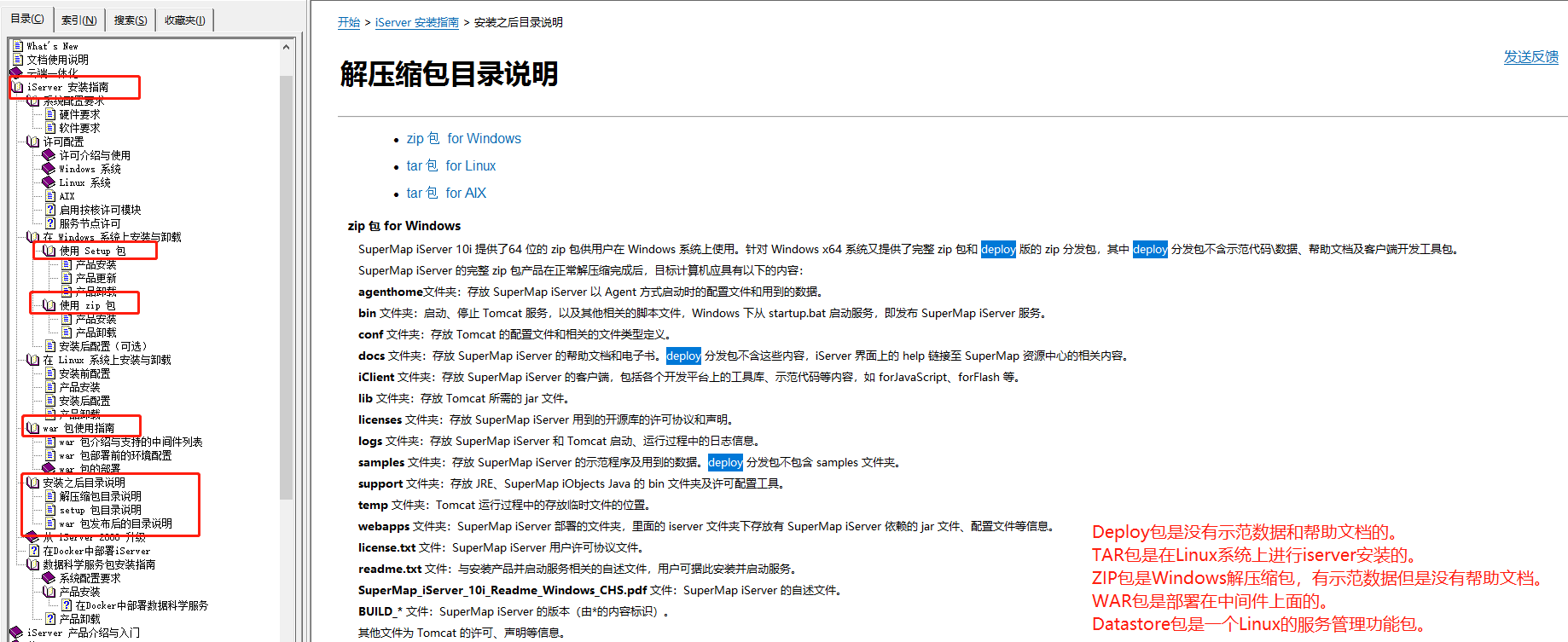1568x642 pixels.
Task: Click the bold license.txt file name
Action: (387, 547)
